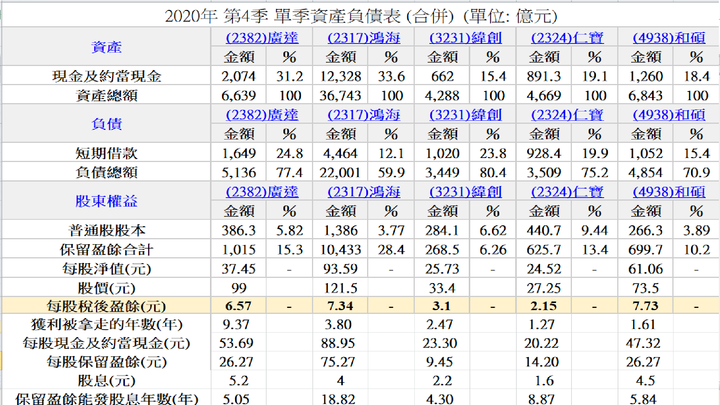This screenshot has height=405, width=720.
Task: Select cell with value 9.37
Action: tap(238, 325)
